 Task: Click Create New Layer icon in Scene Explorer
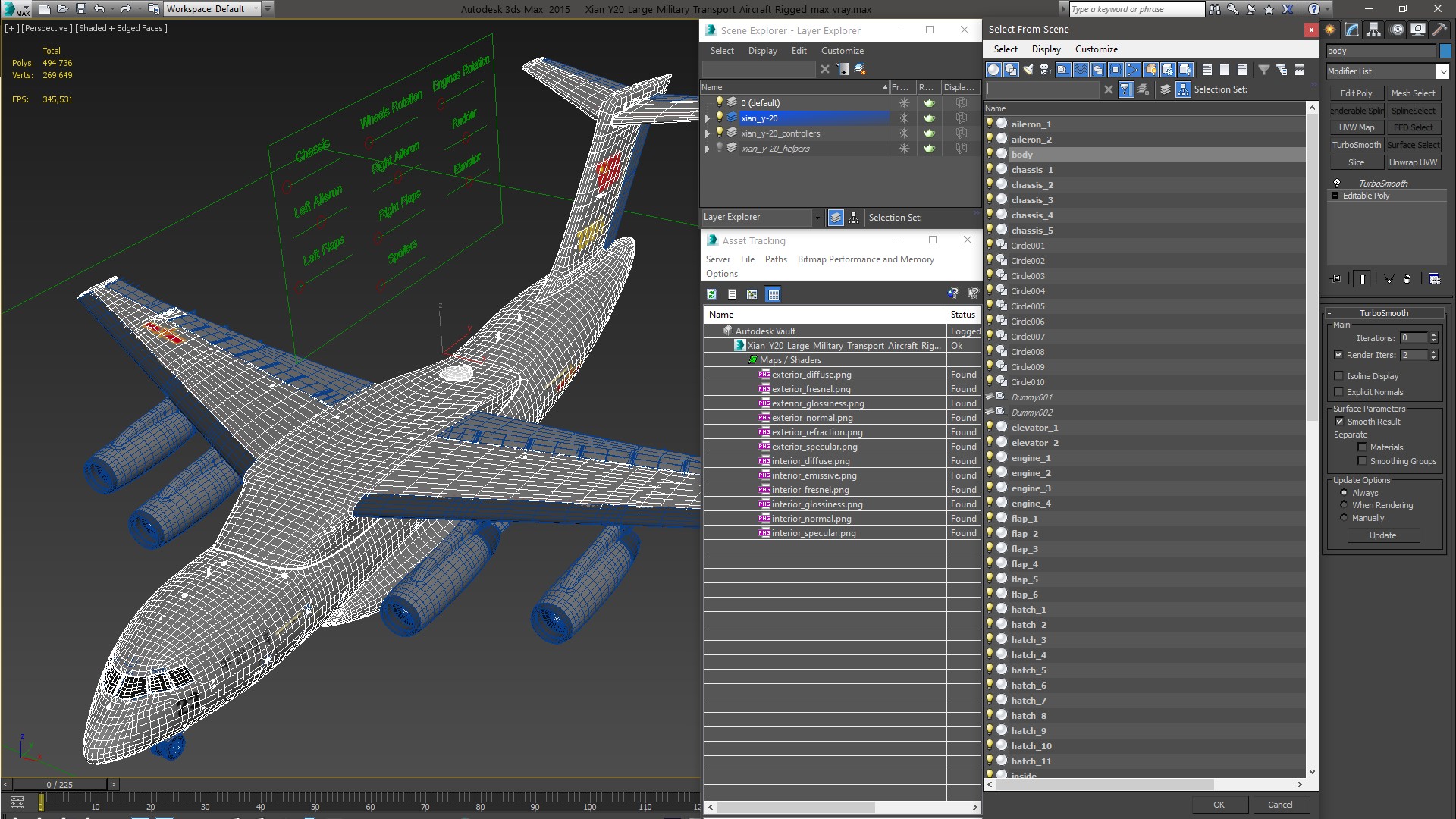click(x=860, y=69)
